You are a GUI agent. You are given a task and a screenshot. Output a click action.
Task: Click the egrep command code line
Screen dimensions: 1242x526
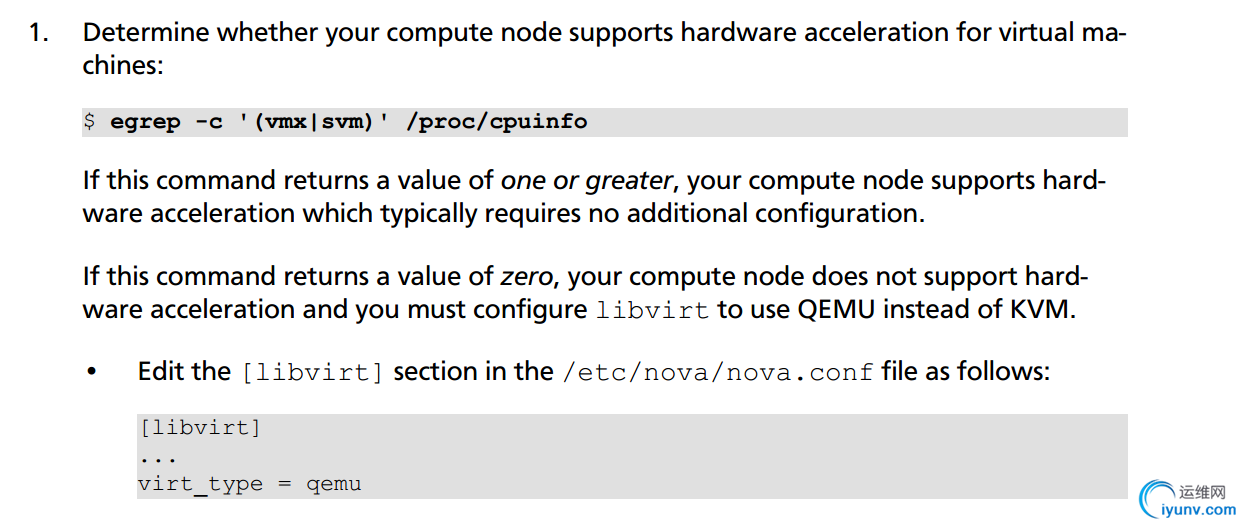coord(605,122)
